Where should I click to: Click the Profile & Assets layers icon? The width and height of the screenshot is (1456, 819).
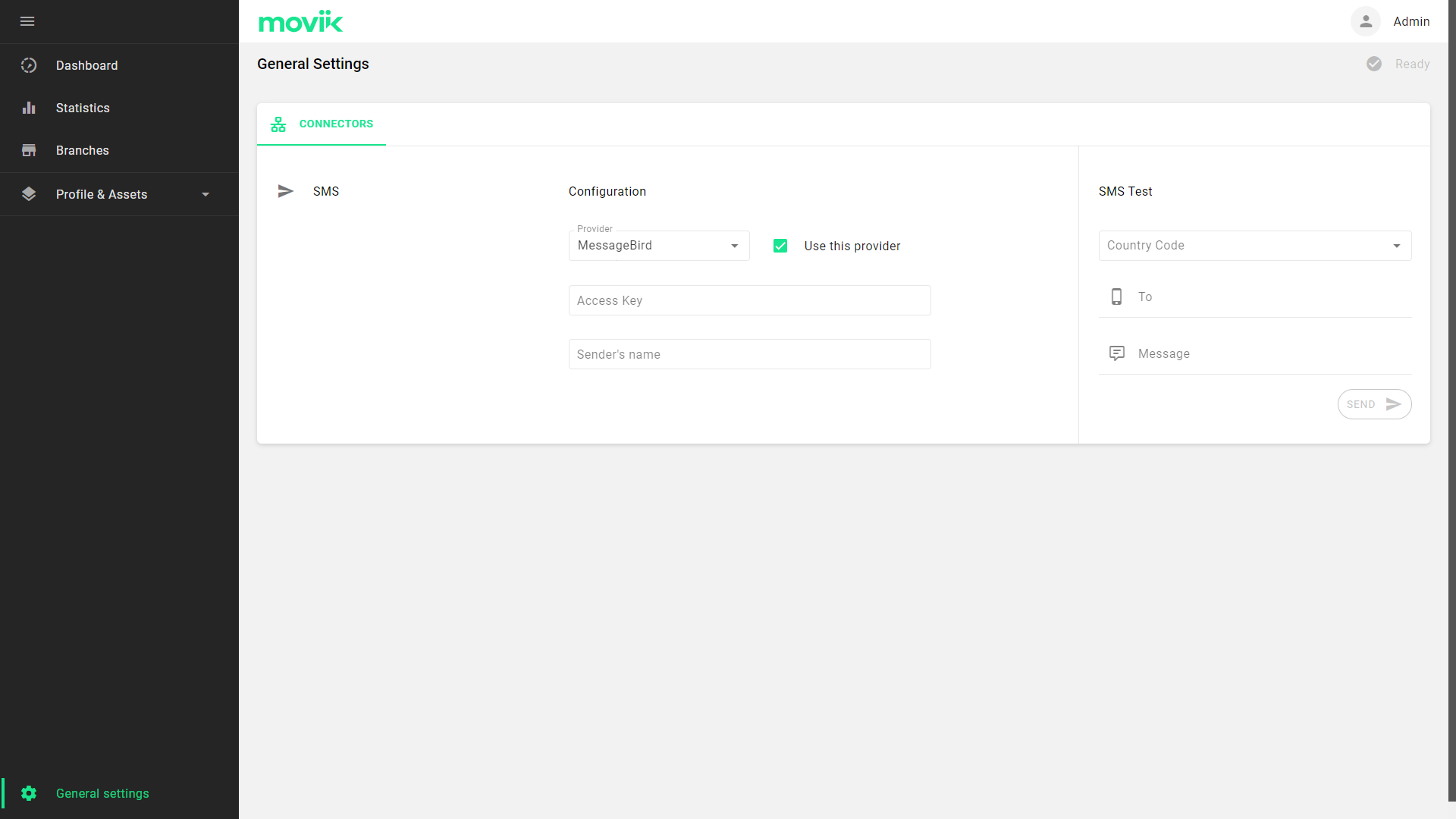pos(29,194)
